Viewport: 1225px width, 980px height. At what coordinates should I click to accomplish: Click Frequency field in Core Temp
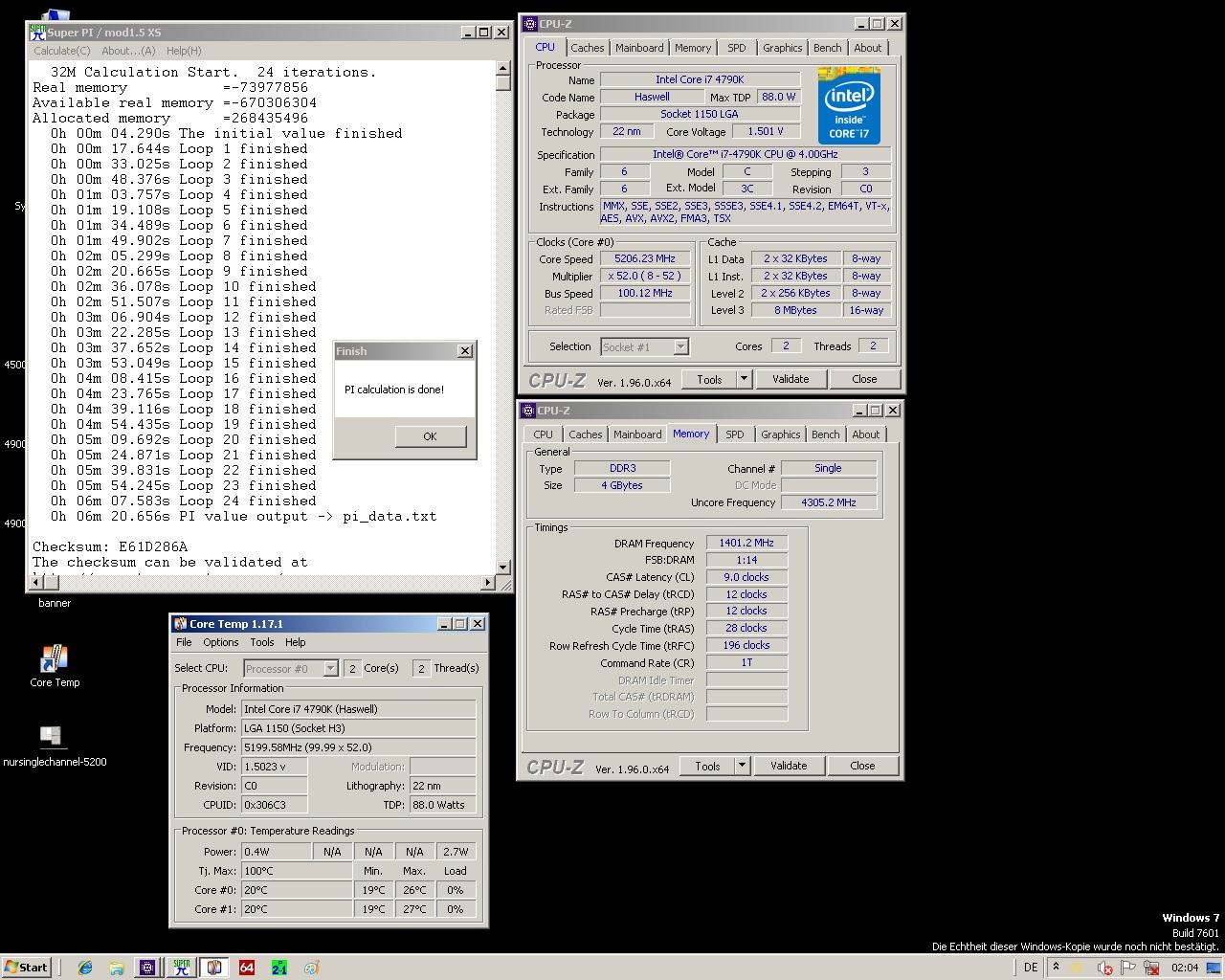[x=358, y=747]
